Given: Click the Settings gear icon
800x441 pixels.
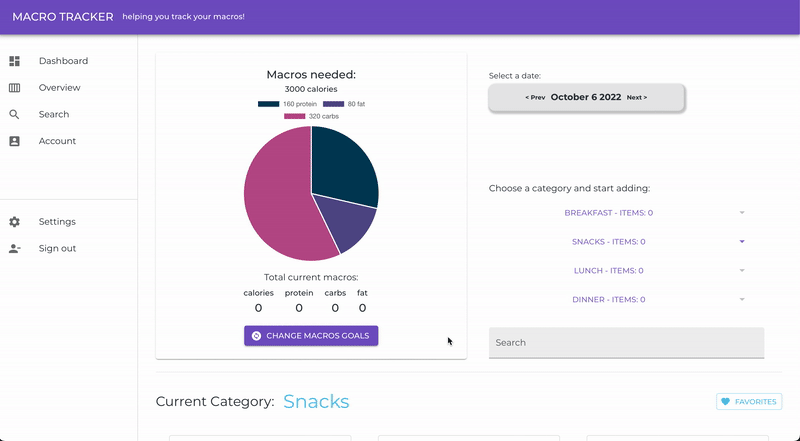Looking at the screenshot, I should pyautogui.click(x=14, y=222).
